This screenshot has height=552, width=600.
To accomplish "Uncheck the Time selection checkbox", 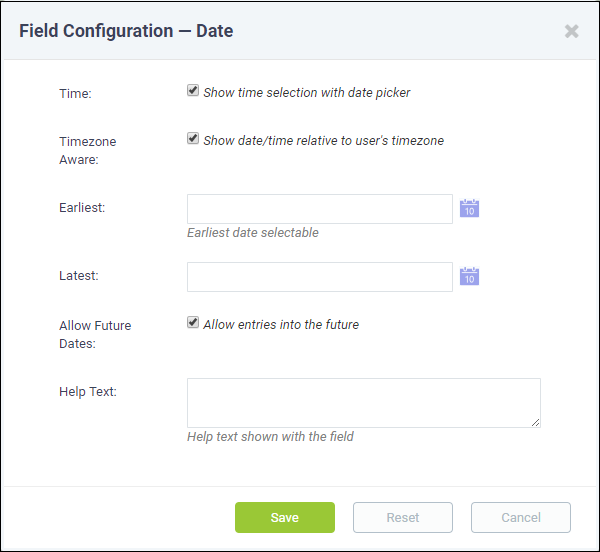I will tap(193, 91).
